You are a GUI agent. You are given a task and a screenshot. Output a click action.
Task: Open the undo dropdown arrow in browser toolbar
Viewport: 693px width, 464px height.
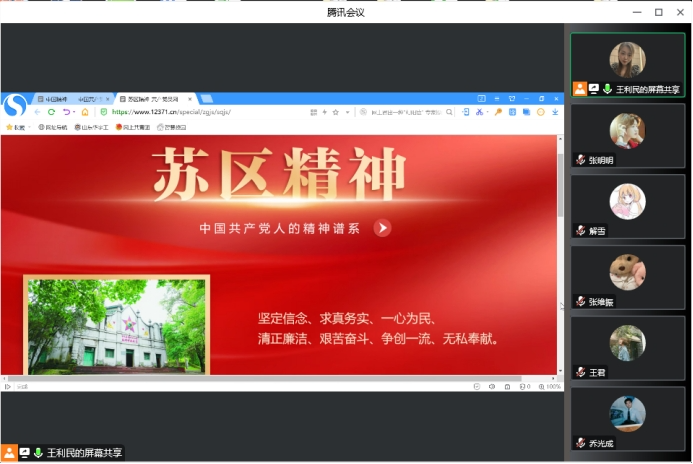point(73,112)
